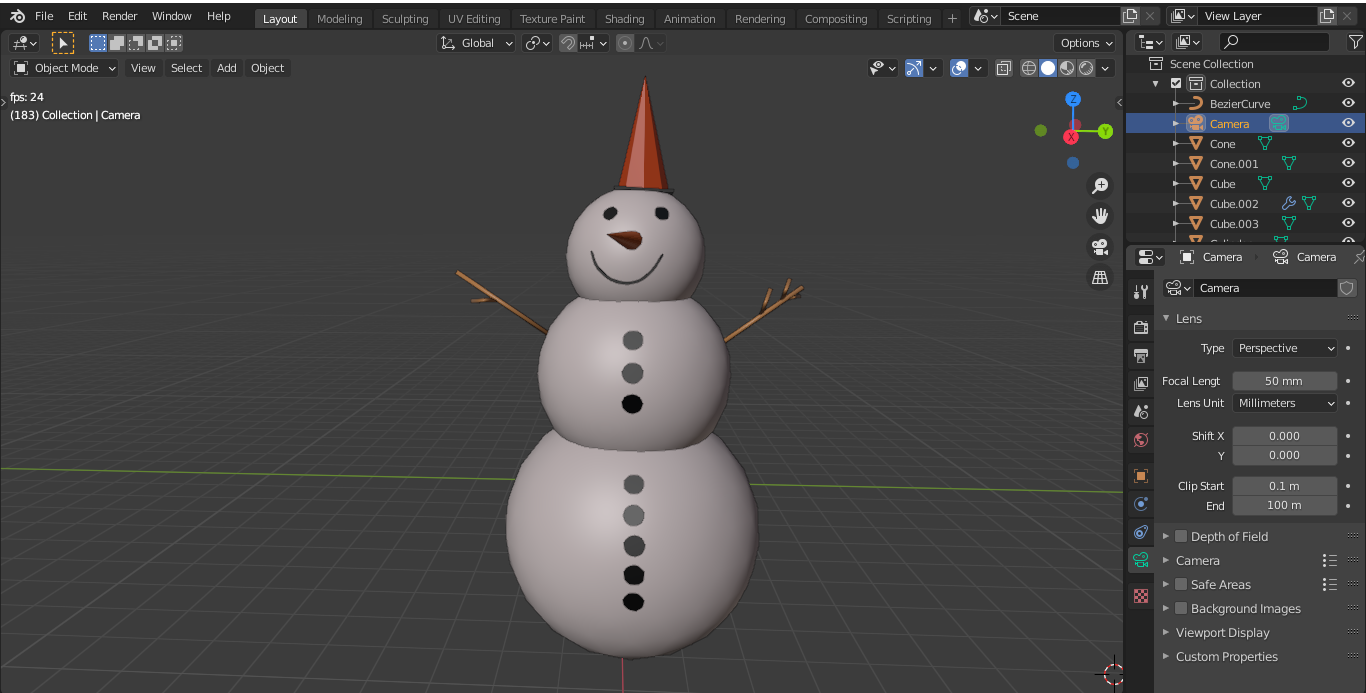Click fake user shield icon beside Camera
The height and width of the screenshot is (693, 1366).
click(1347, 288)
